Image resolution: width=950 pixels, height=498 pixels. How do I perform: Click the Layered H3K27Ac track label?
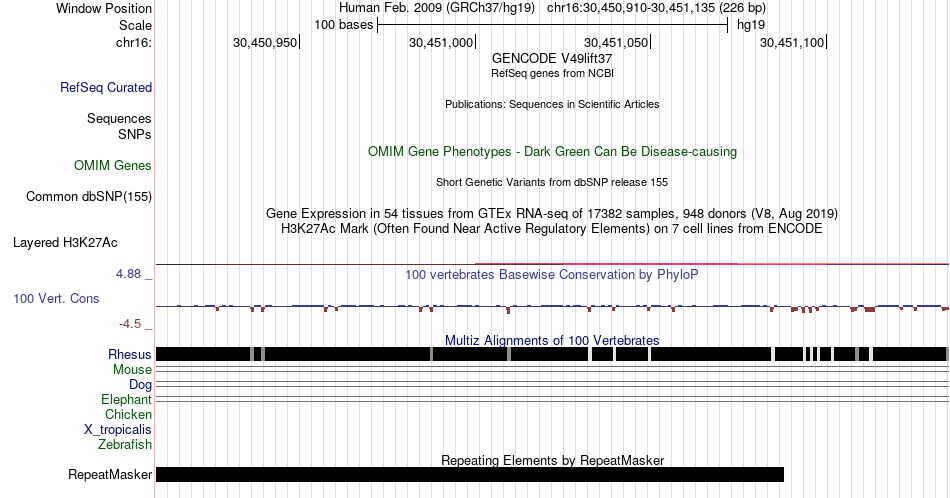(65, 242)
